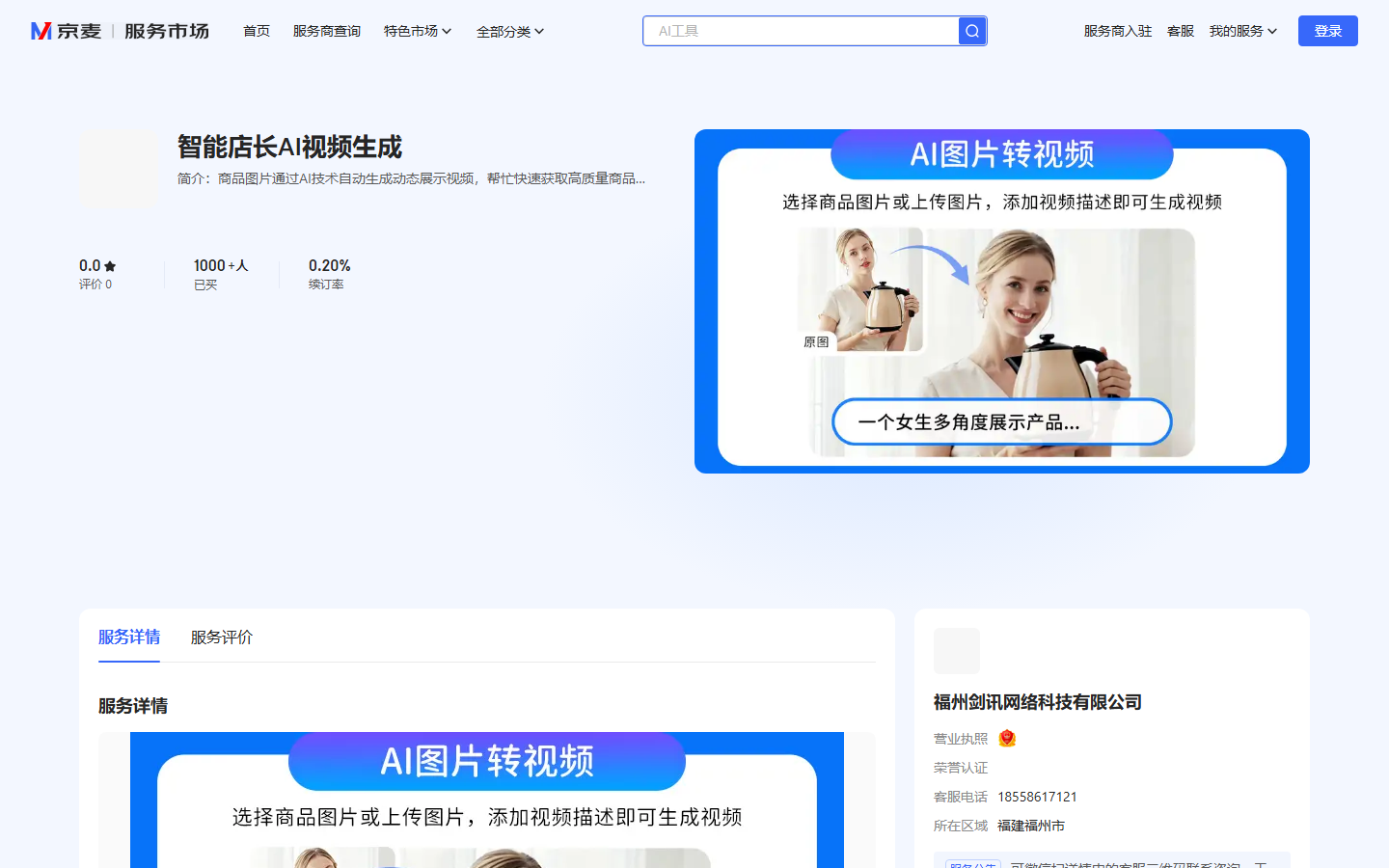The width and height of the screenshot is (1389, 868).
Task: Click the 评价 0 label
Action: pyautogui.click(x=95, y=285)
